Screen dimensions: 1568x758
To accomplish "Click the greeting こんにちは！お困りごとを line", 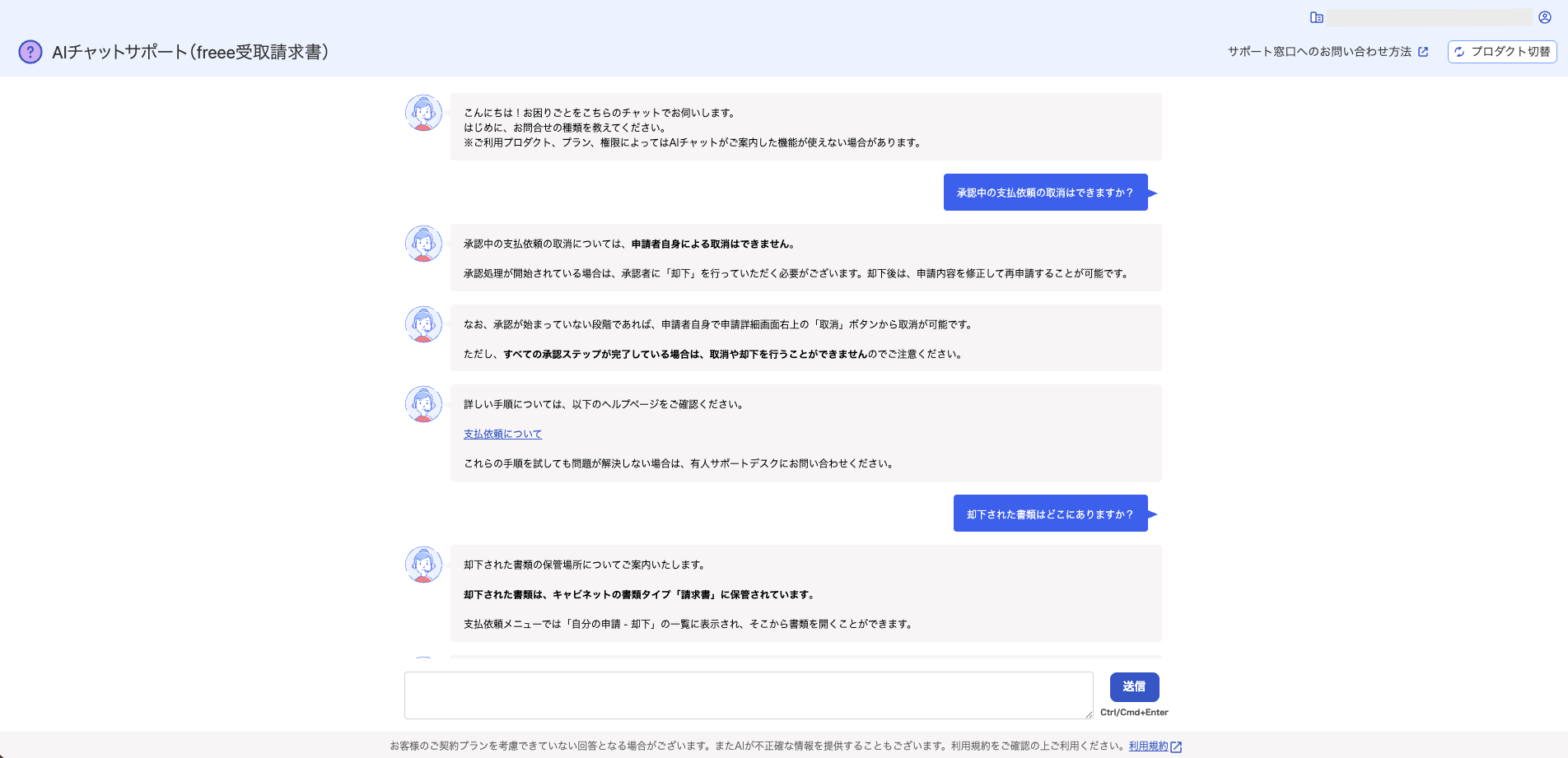I will pyautogui.click(x=600, y=113).
